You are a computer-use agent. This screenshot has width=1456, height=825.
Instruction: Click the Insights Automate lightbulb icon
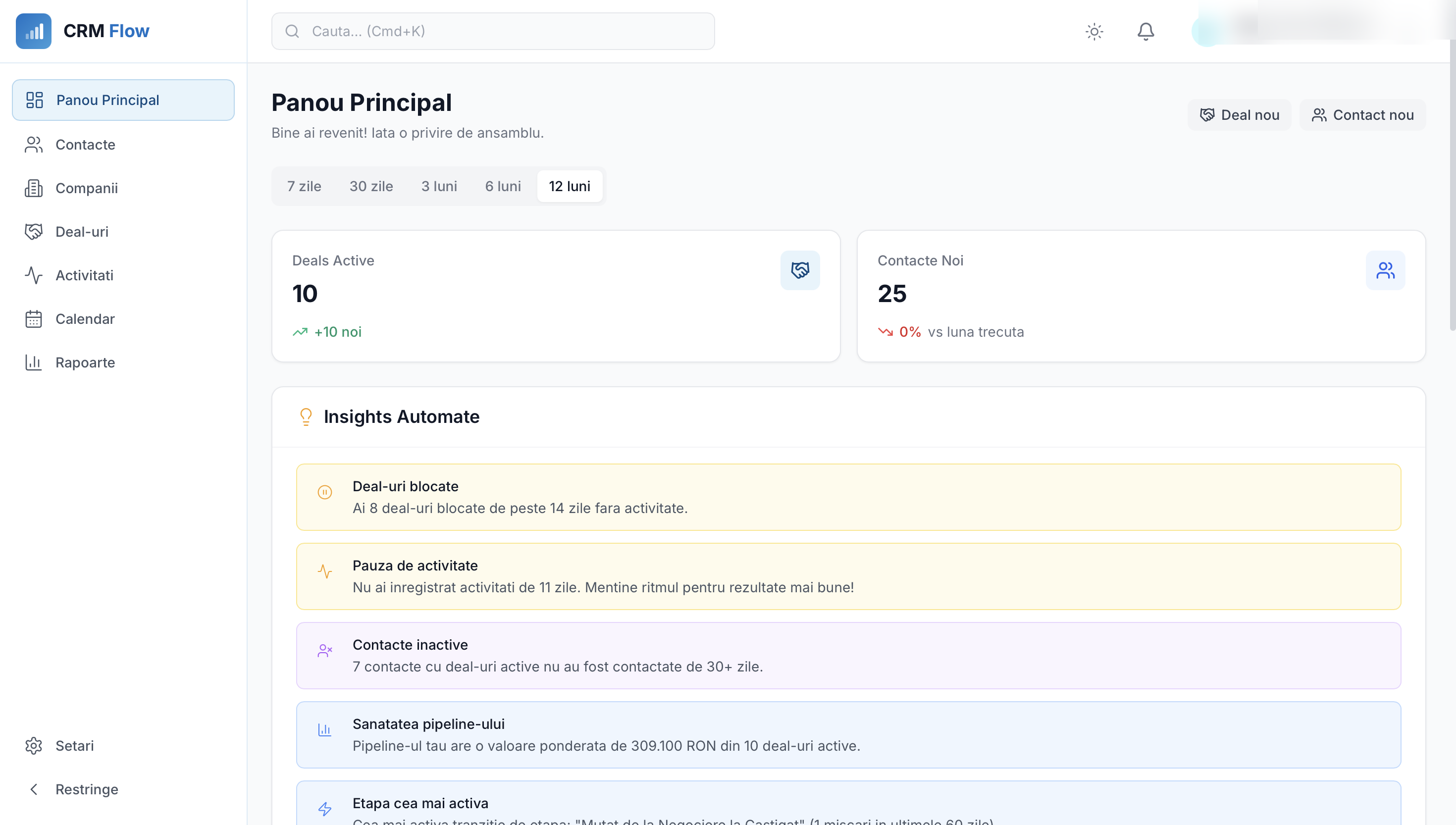click(x=306, y=417)
